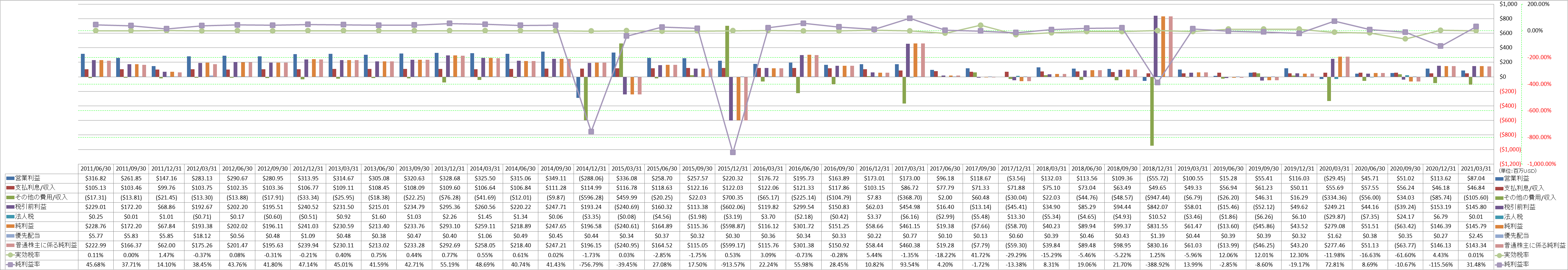The width and height of the screenshot is (1568, 270).
Task: Click the 45.68% cell
Action: [x=96, y=264]
